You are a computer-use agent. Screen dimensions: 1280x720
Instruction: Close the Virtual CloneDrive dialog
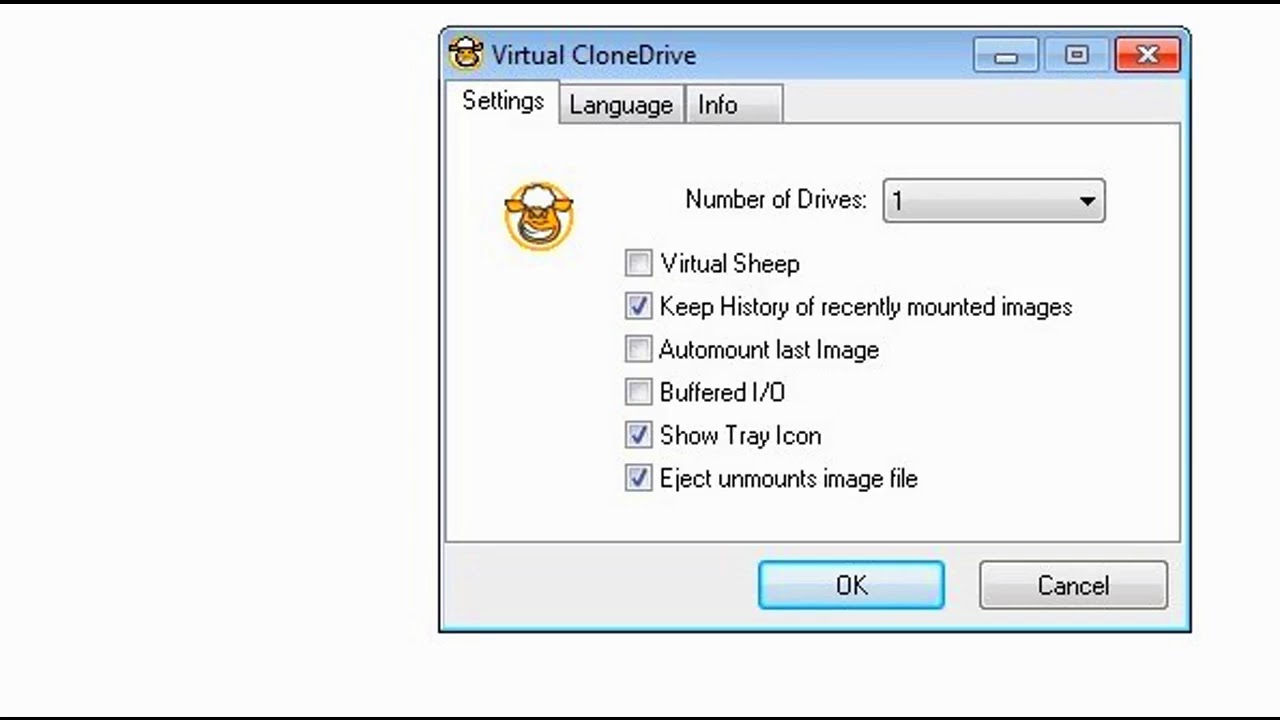(x=1147, y=55)
